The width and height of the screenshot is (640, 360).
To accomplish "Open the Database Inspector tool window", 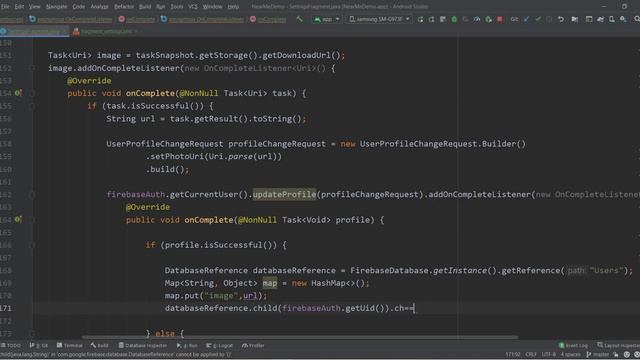I will 143,346.
